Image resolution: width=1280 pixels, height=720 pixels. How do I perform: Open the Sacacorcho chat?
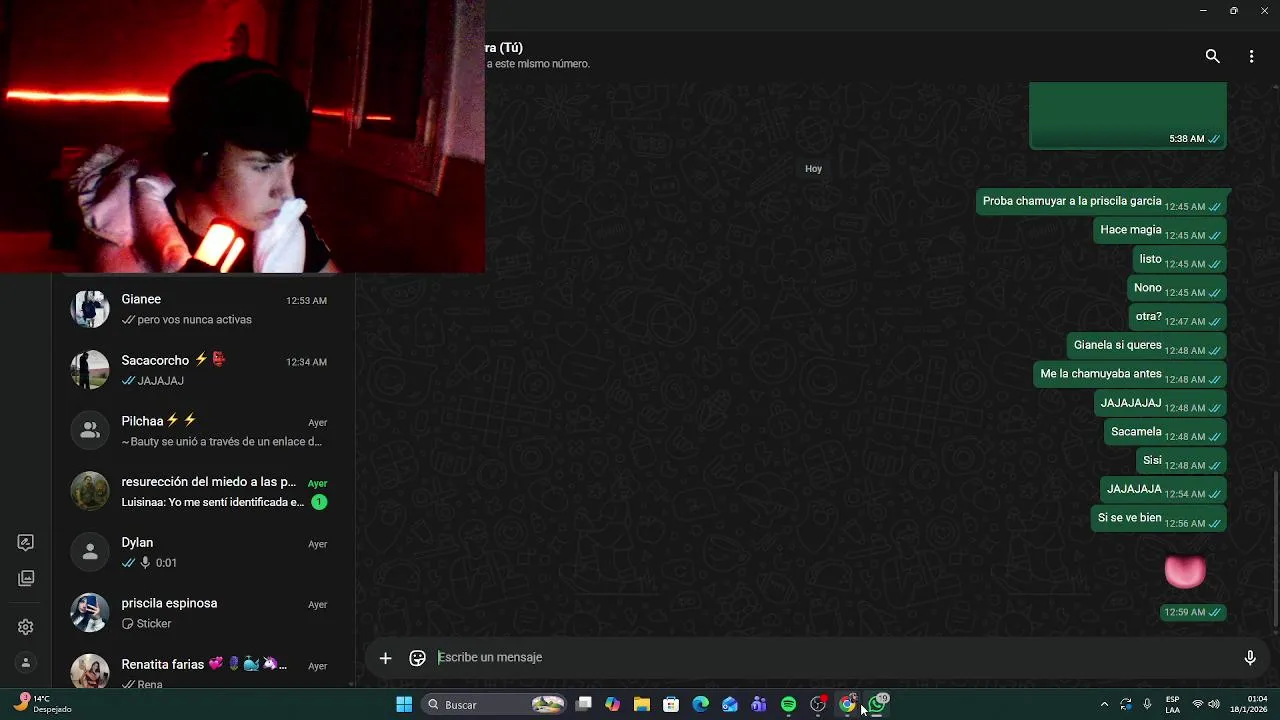click(203, 370)
